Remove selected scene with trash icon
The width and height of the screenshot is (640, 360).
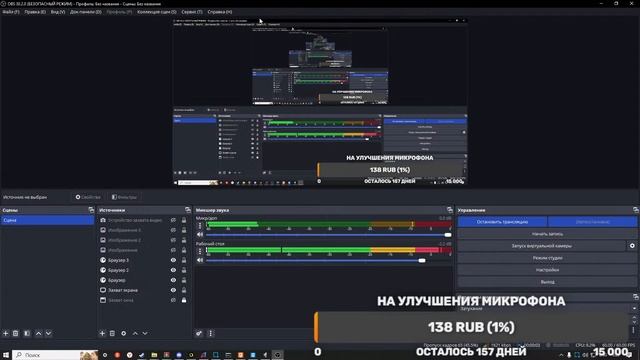16,333
